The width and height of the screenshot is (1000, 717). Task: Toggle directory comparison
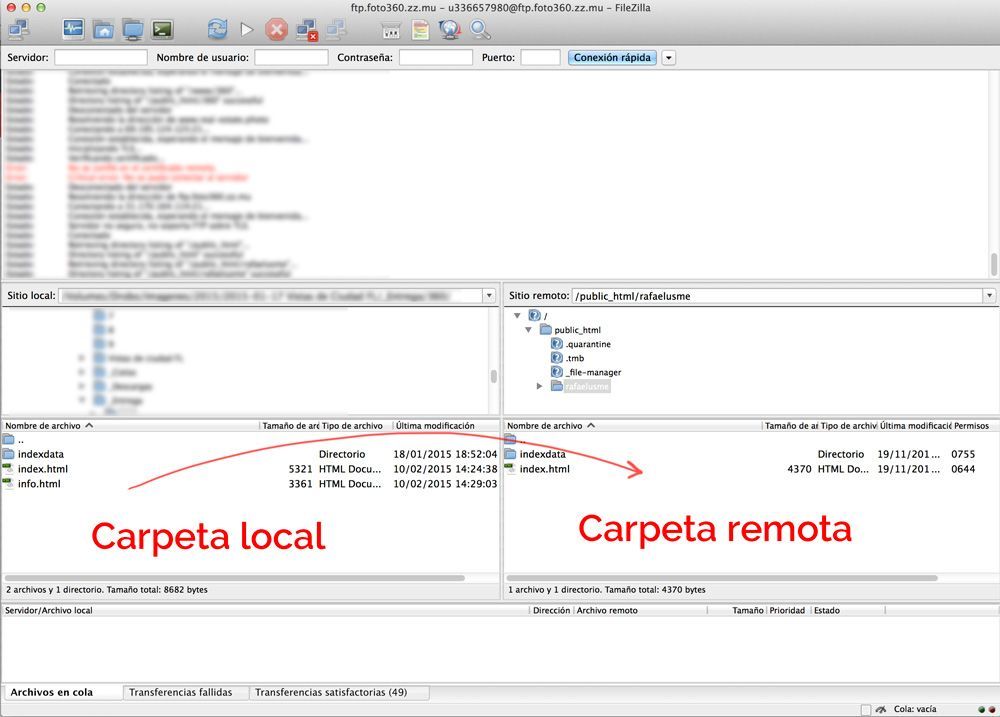[420, 29]
